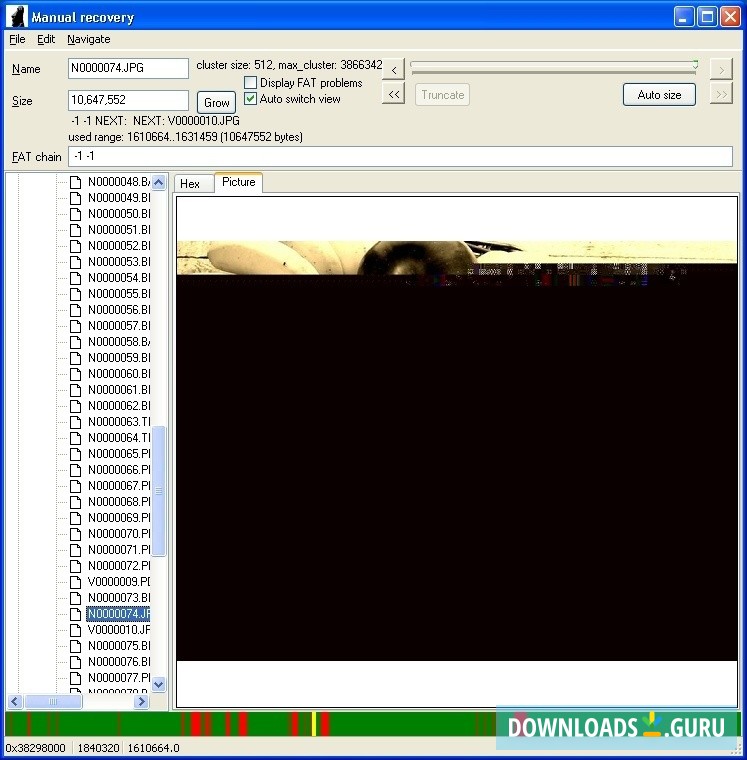The image size is (747, 760).
Task: Click the file icon of N0000071
Action: coord(75,550)
